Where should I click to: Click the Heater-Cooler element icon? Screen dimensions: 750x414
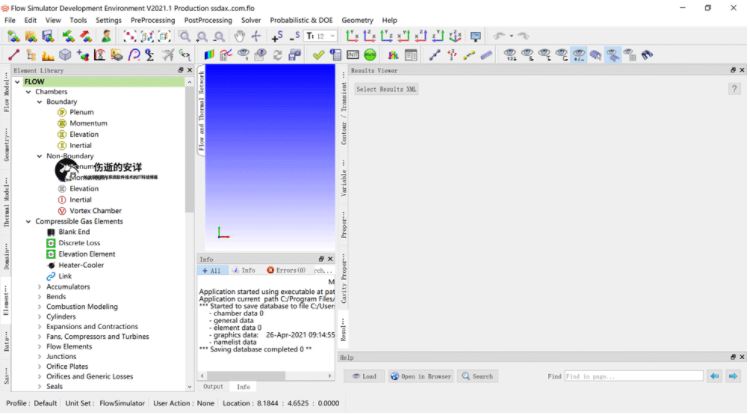51,265
